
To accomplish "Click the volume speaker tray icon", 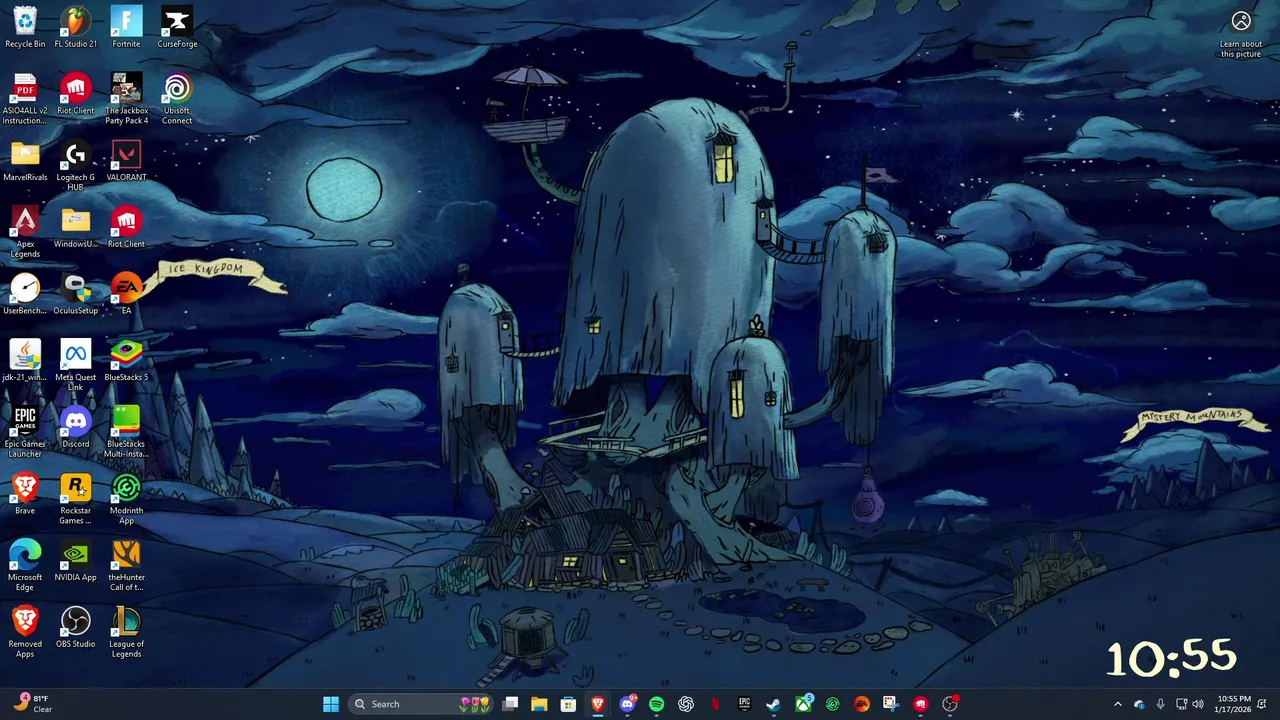I will pos(1198,704).
